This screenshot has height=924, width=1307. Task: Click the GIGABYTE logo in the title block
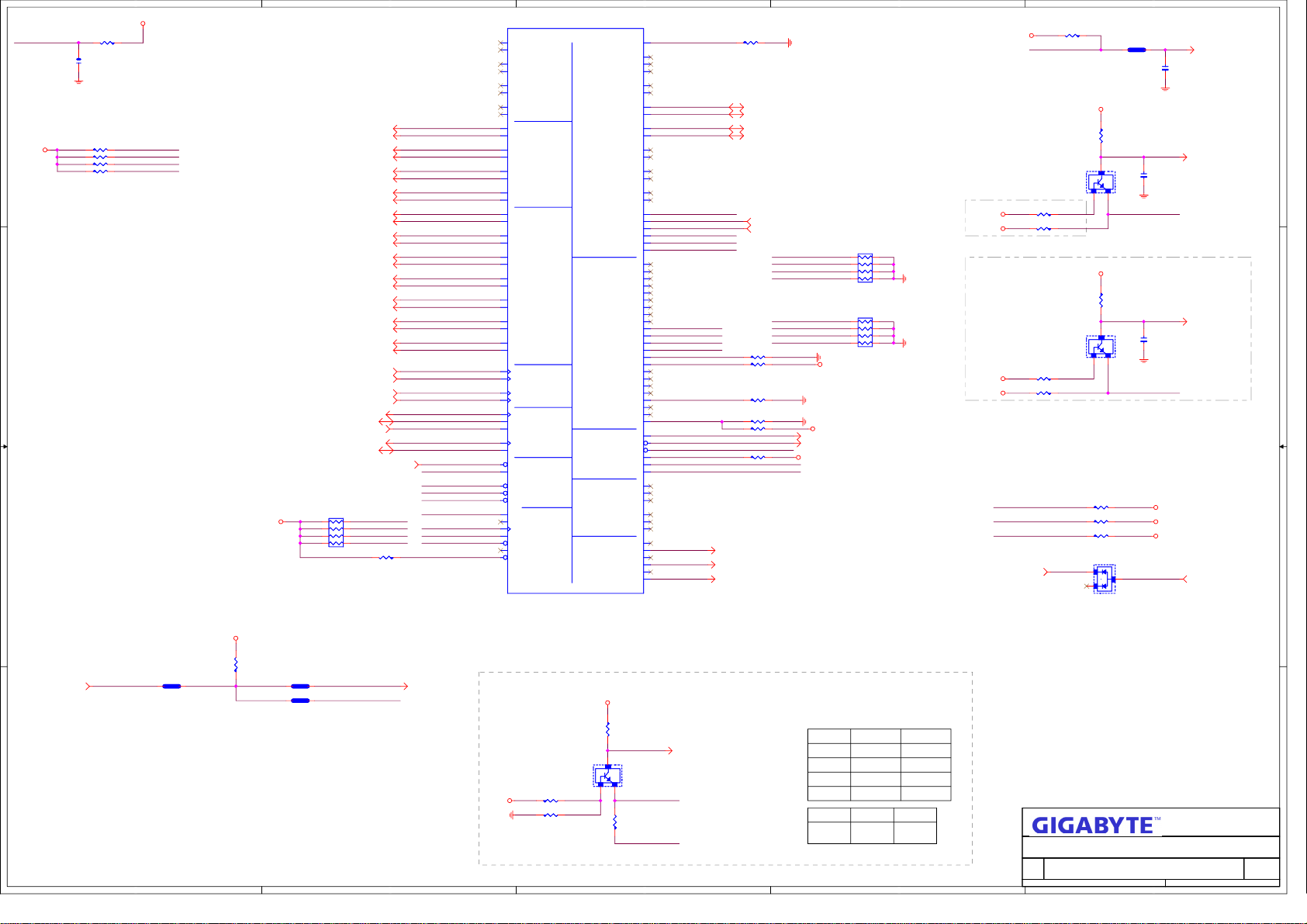1095,825
